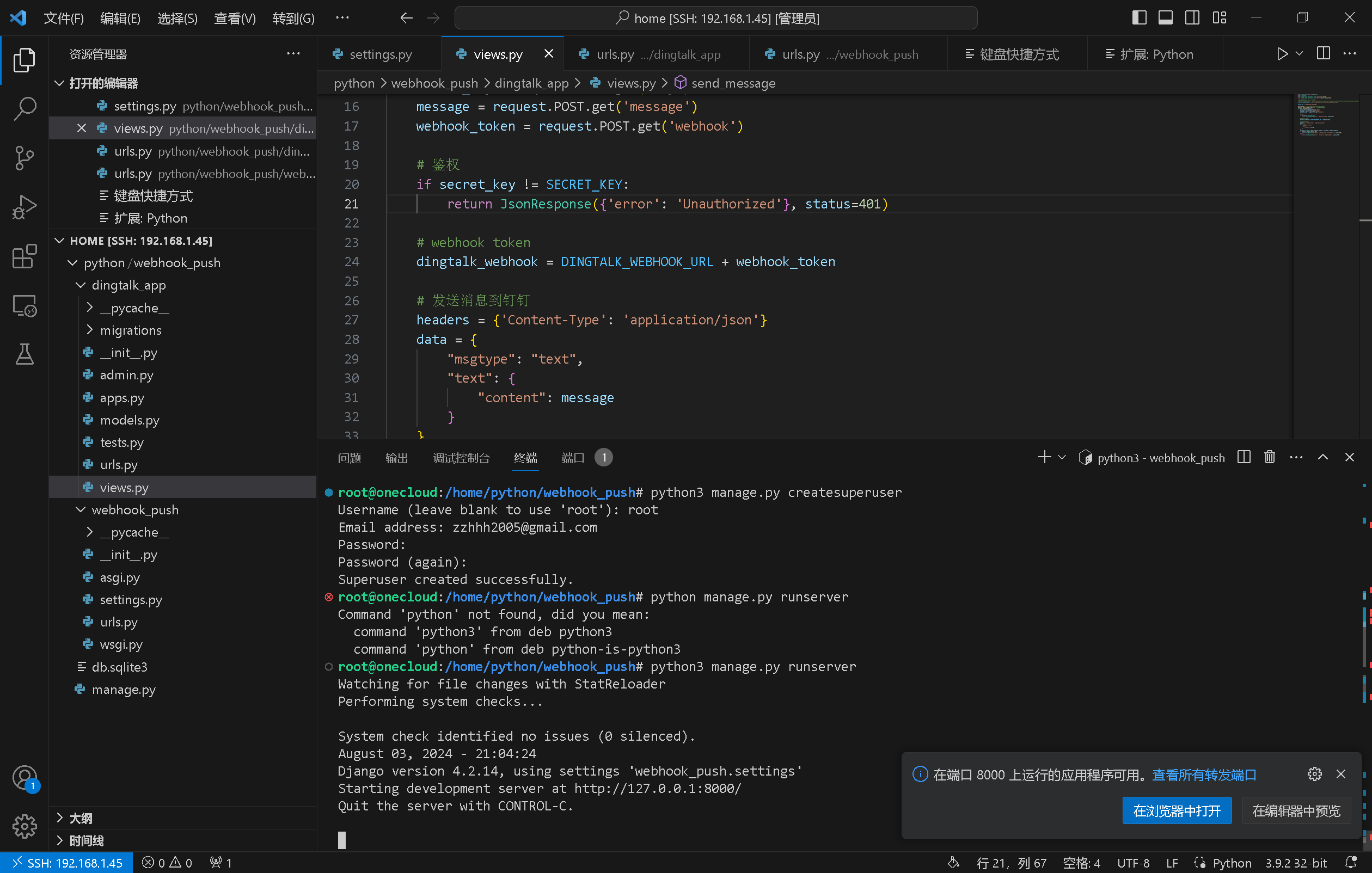Screen dimensions: 1372x873
Task: Open the Edit (编辑) menu
Action: pos(120,18)
